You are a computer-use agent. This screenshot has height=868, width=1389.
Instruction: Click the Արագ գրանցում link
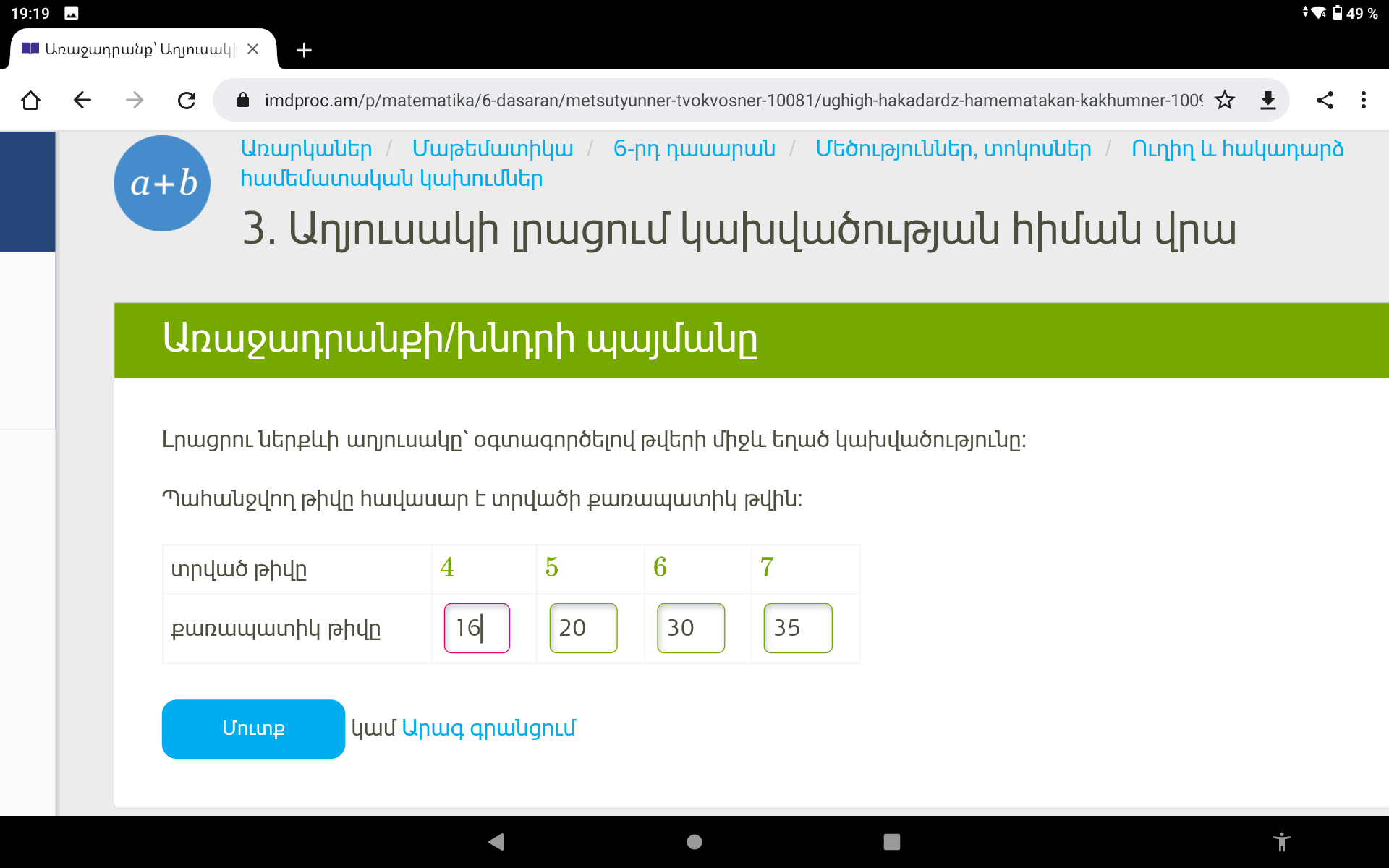[x=488, y=728]
